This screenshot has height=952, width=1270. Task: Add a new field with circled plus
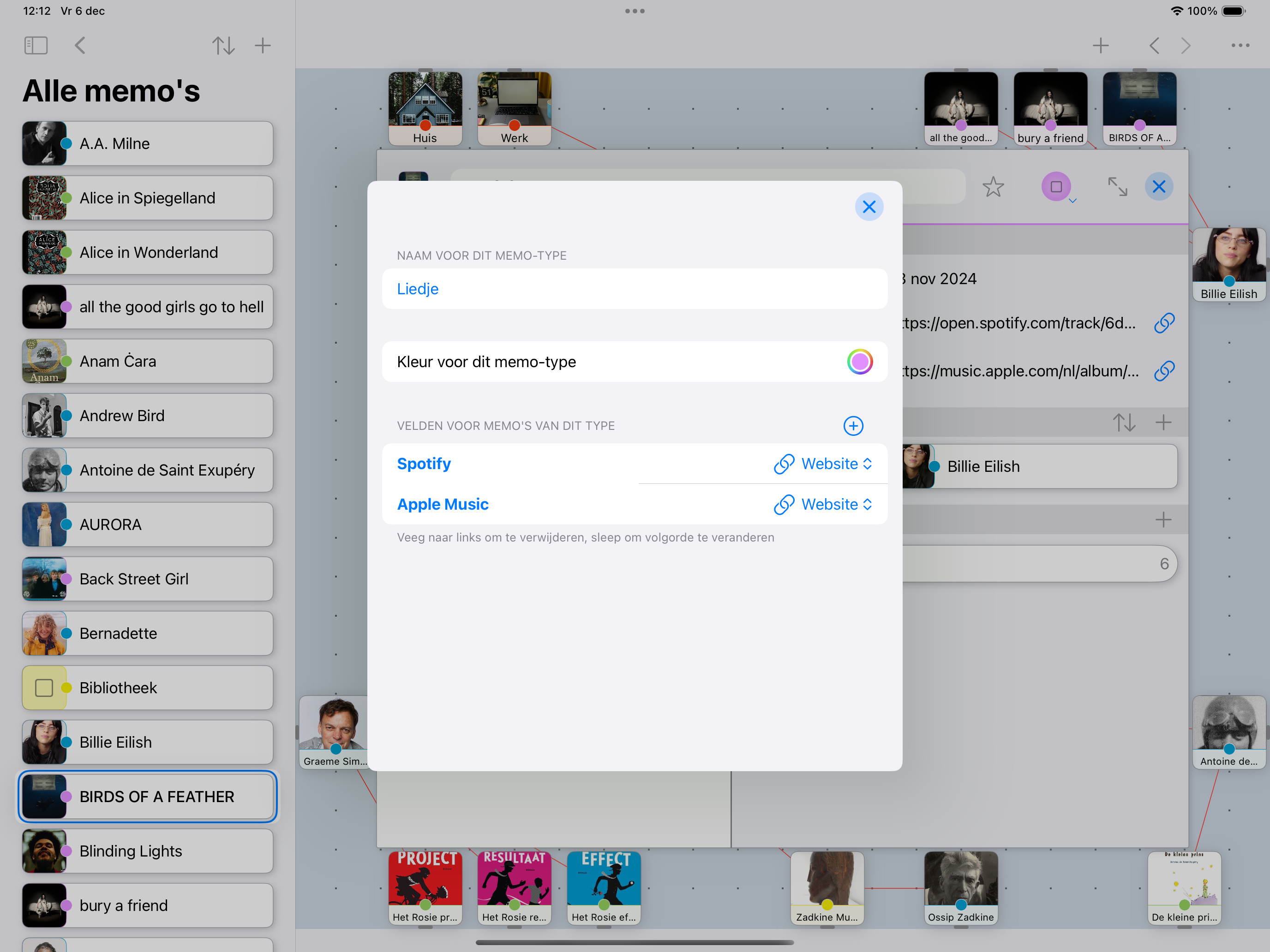[x=853, y=426]
